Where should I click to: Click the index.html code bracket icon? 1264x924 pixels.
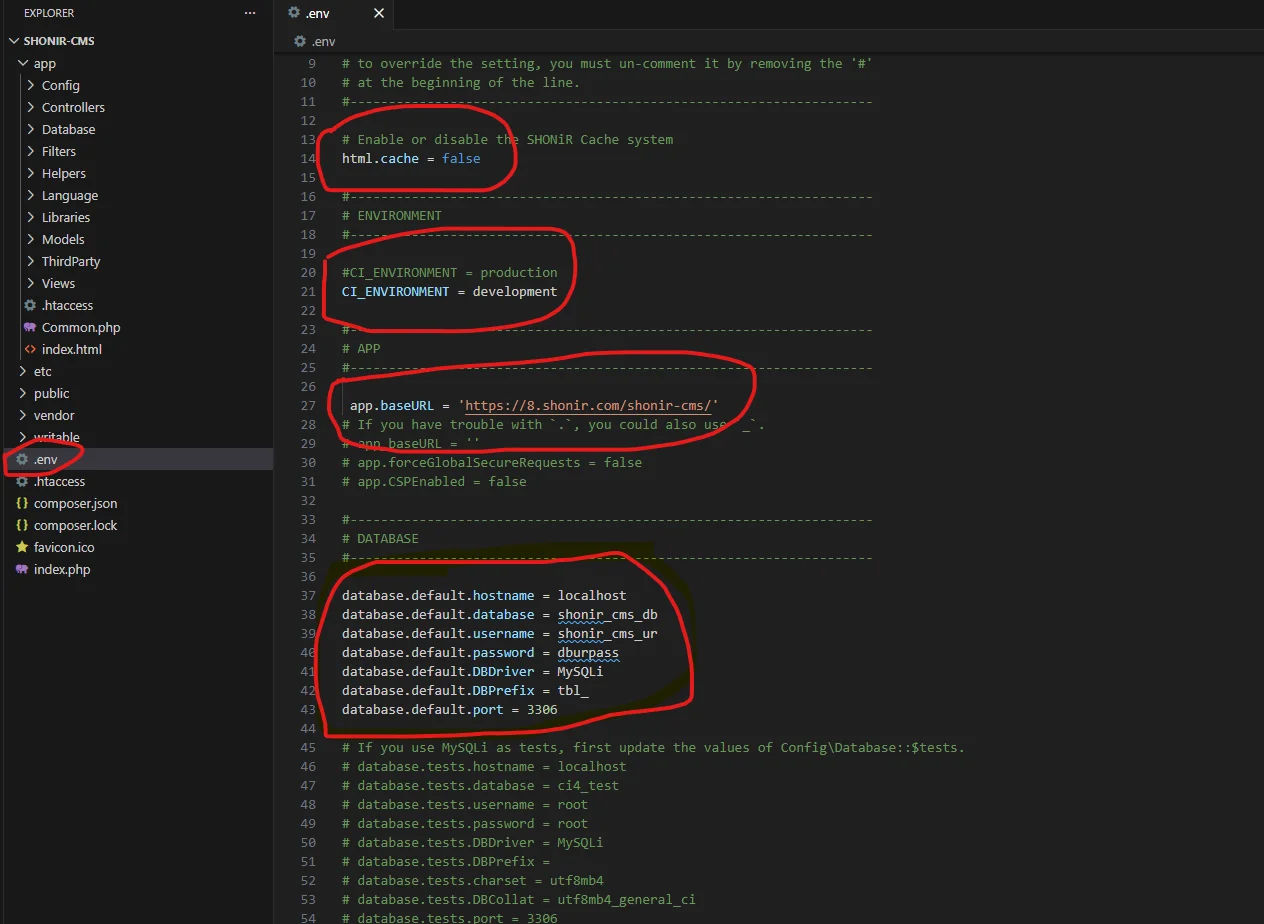pyautogui.click(x=30, y=349)
